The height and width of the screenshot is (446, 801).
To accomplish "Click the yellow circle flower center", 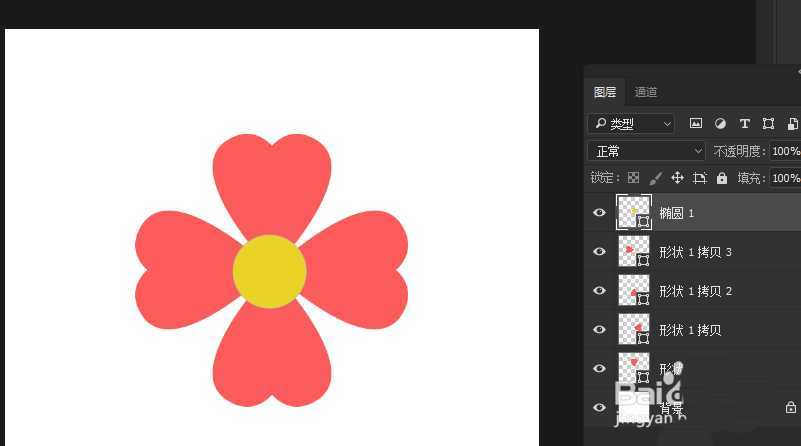I will tap(270, 271).
